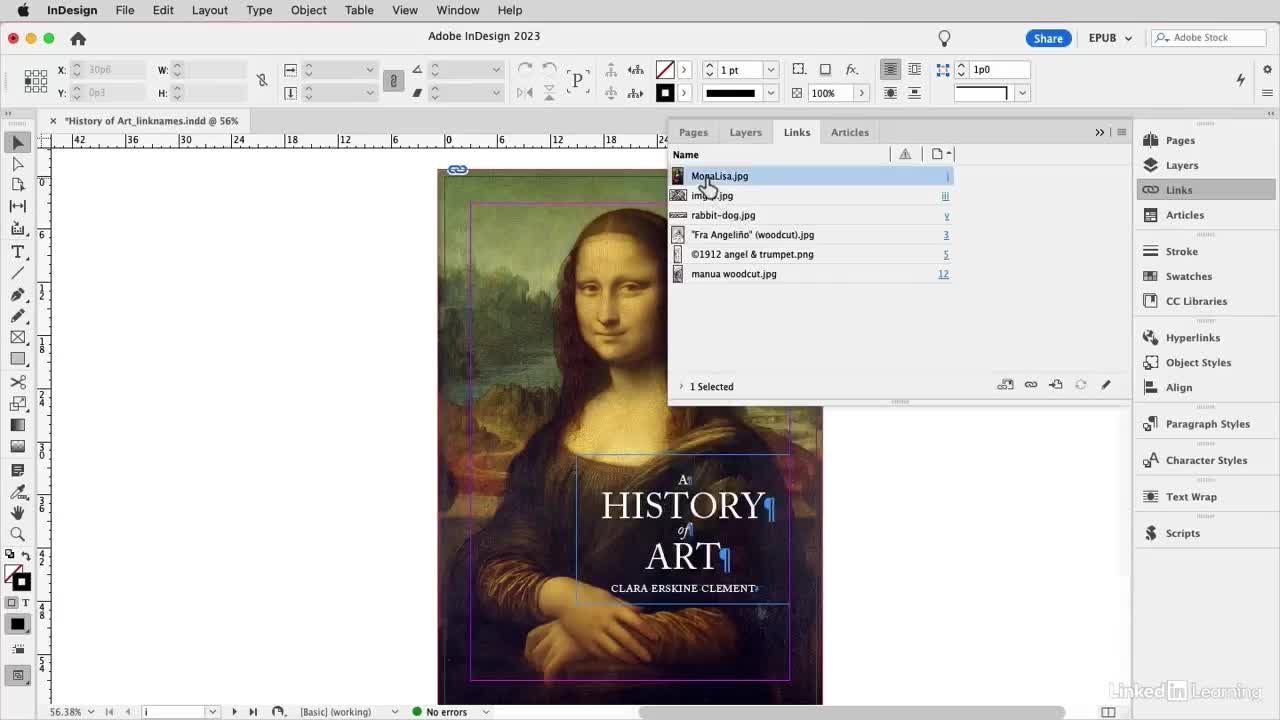Click the Share button
This screenshot has width=1280, height=720.
pyautogui.click(x=1048, y=38)
